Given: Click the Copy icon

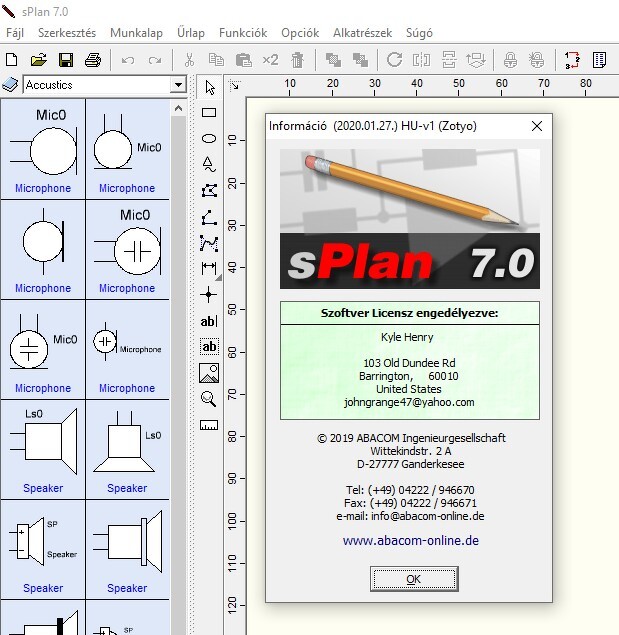Looking at the screenshot, I should [216, 60].
